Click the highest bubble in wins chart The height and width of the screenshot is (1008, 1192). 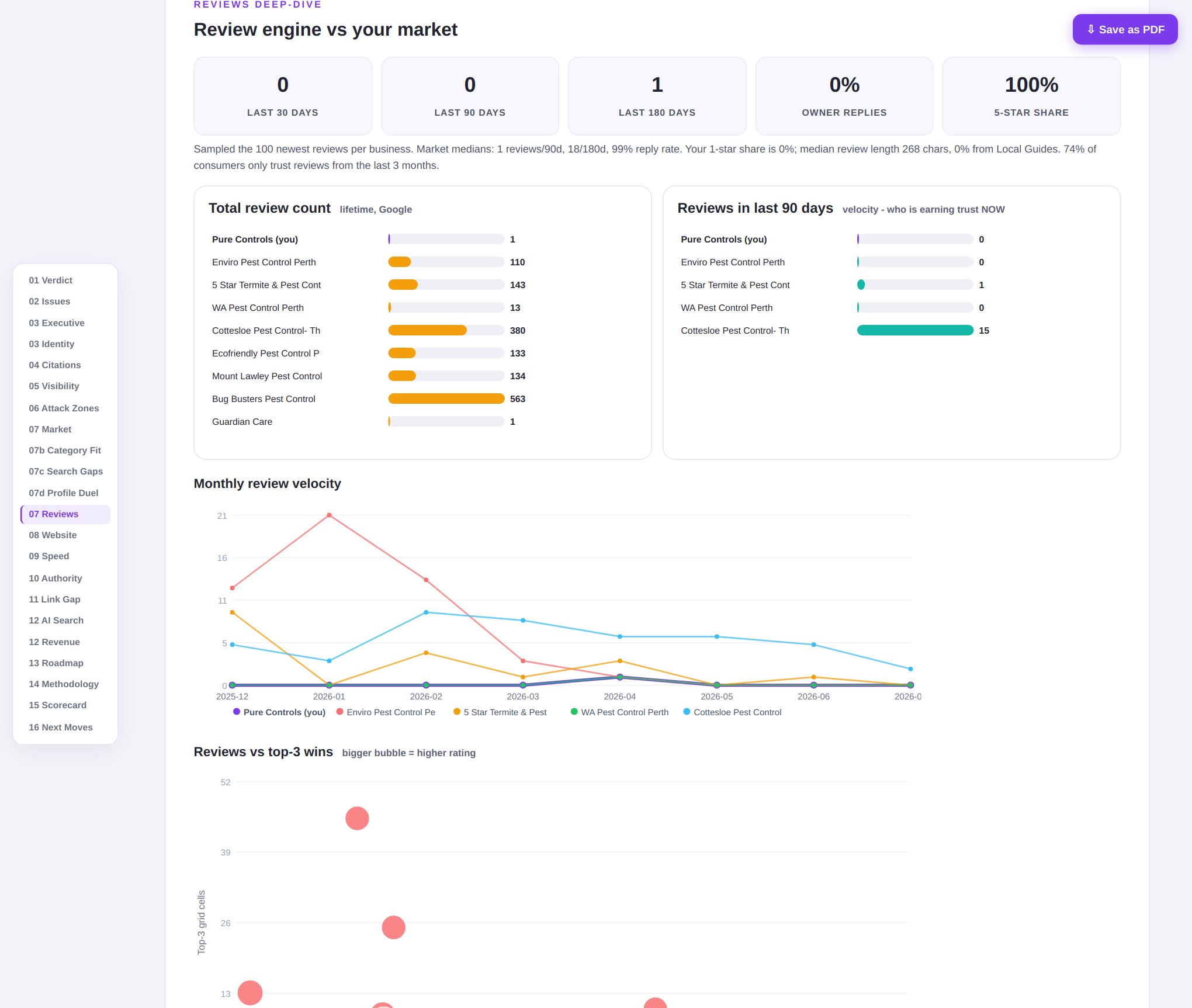357,818
